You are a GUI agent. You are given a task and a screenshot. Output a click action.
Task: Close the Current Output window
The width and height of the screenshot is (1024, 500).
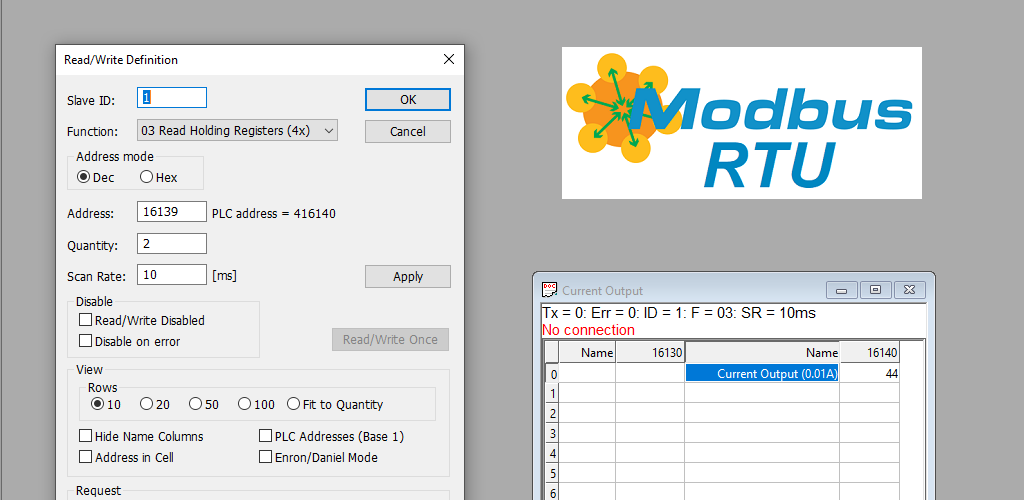910,290
